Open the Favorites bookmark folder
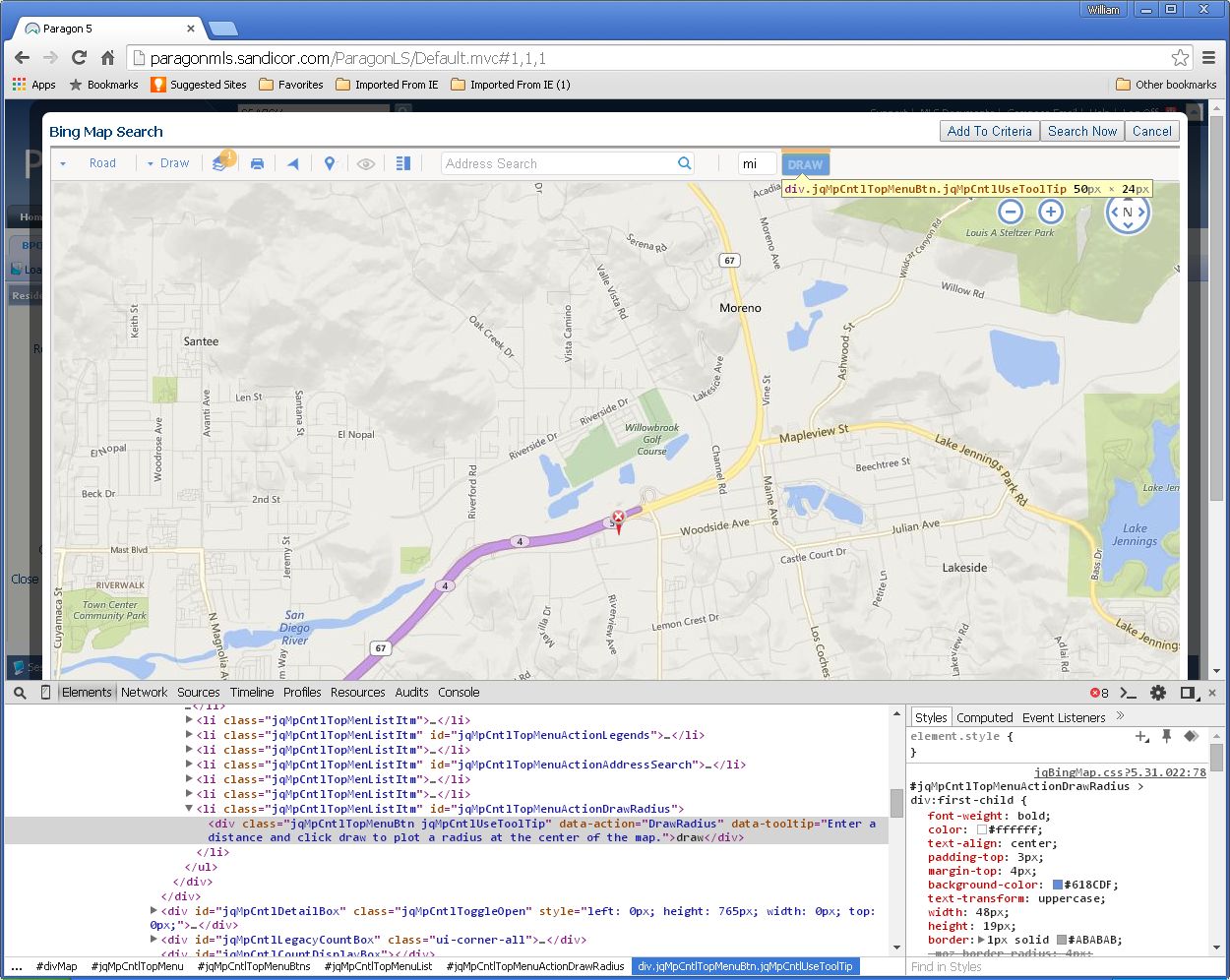 [x=291, y=85]
